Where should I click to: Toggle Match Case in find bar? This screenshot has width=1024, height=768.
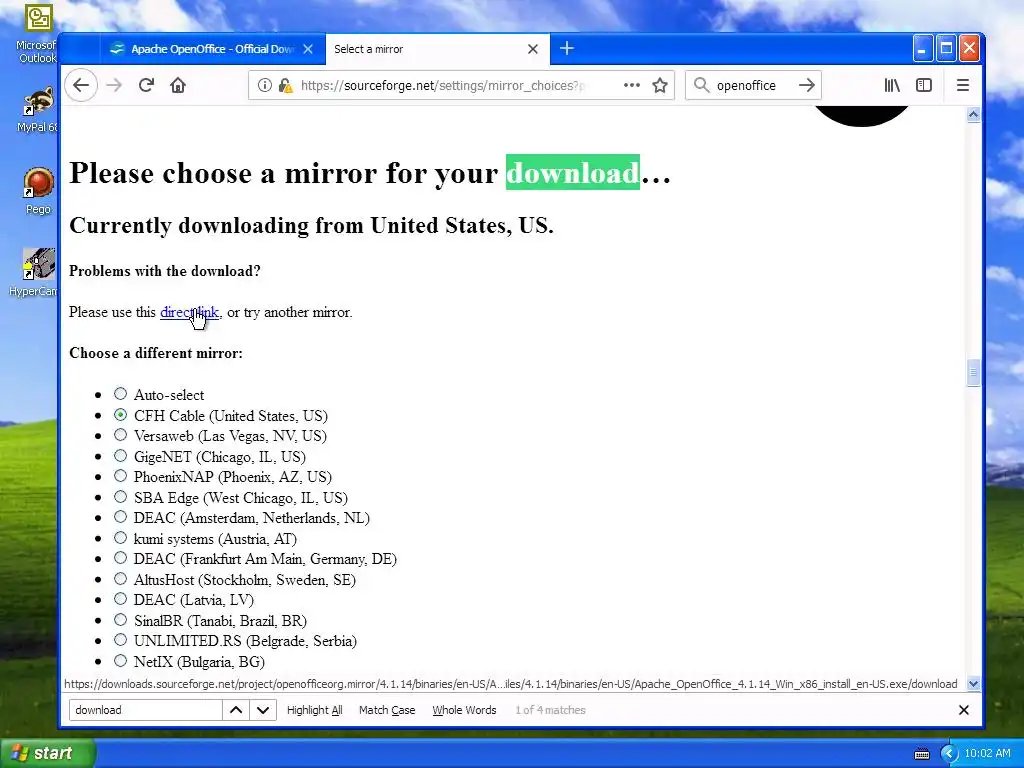[x=387, y=710]
